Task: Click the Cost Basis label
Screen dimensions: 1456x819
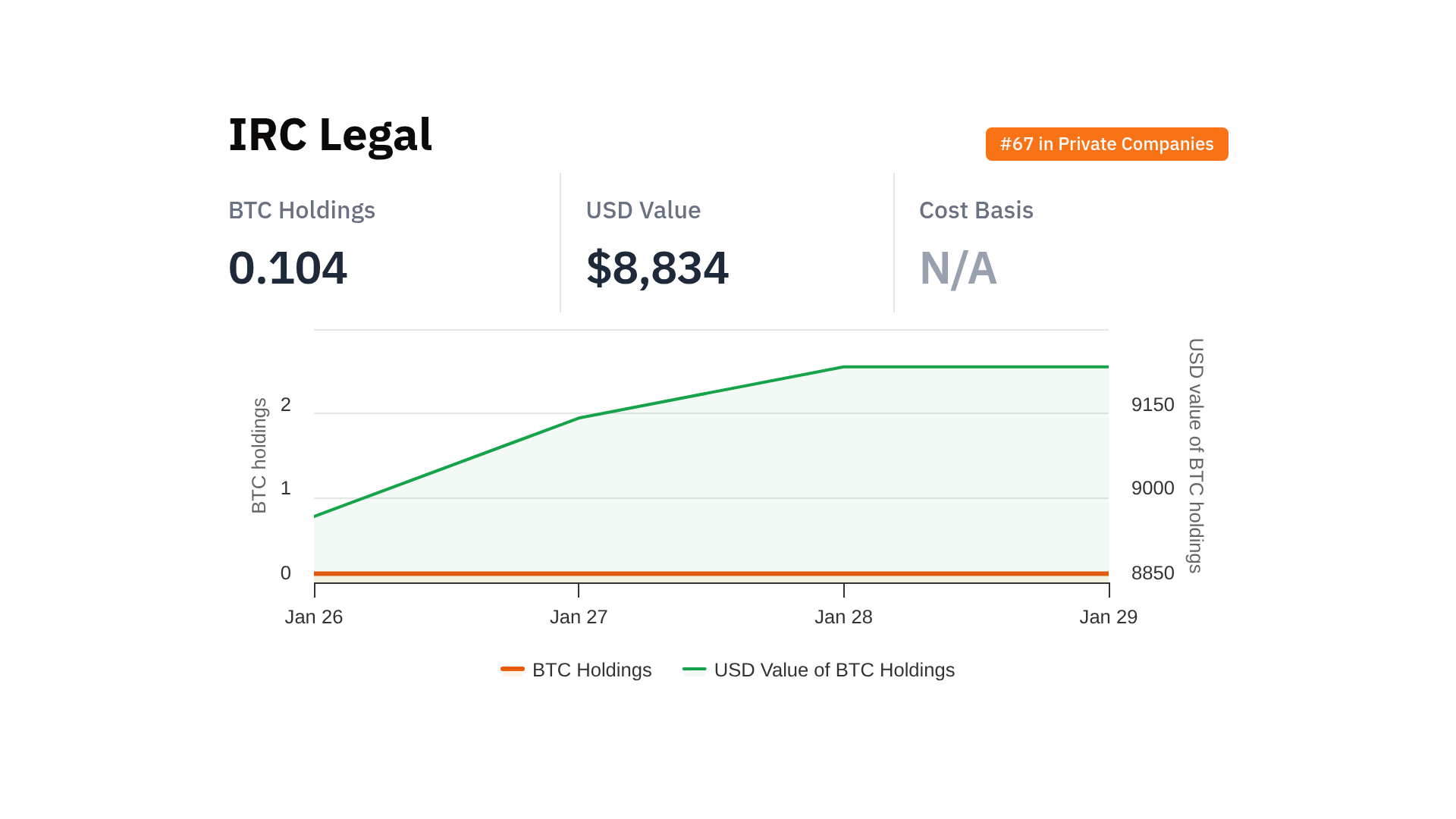Action: (x=976, y=210)
